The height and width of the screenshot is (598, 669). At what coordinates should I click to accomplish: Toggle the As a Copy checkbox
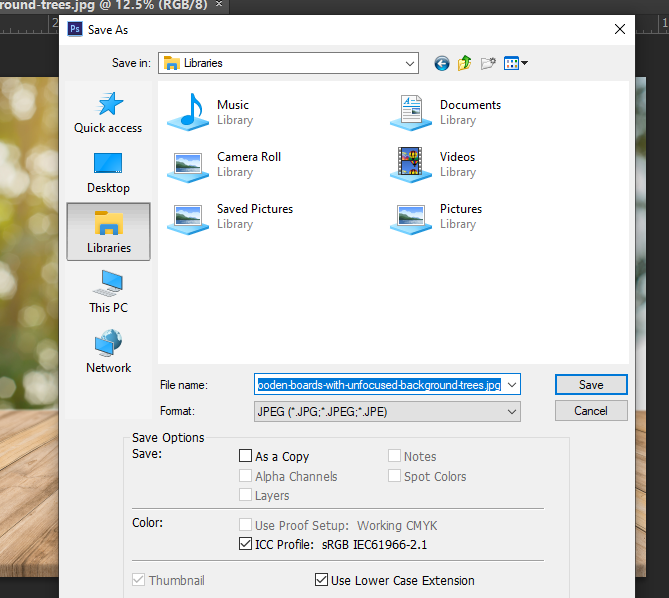(x=245, y=456)
